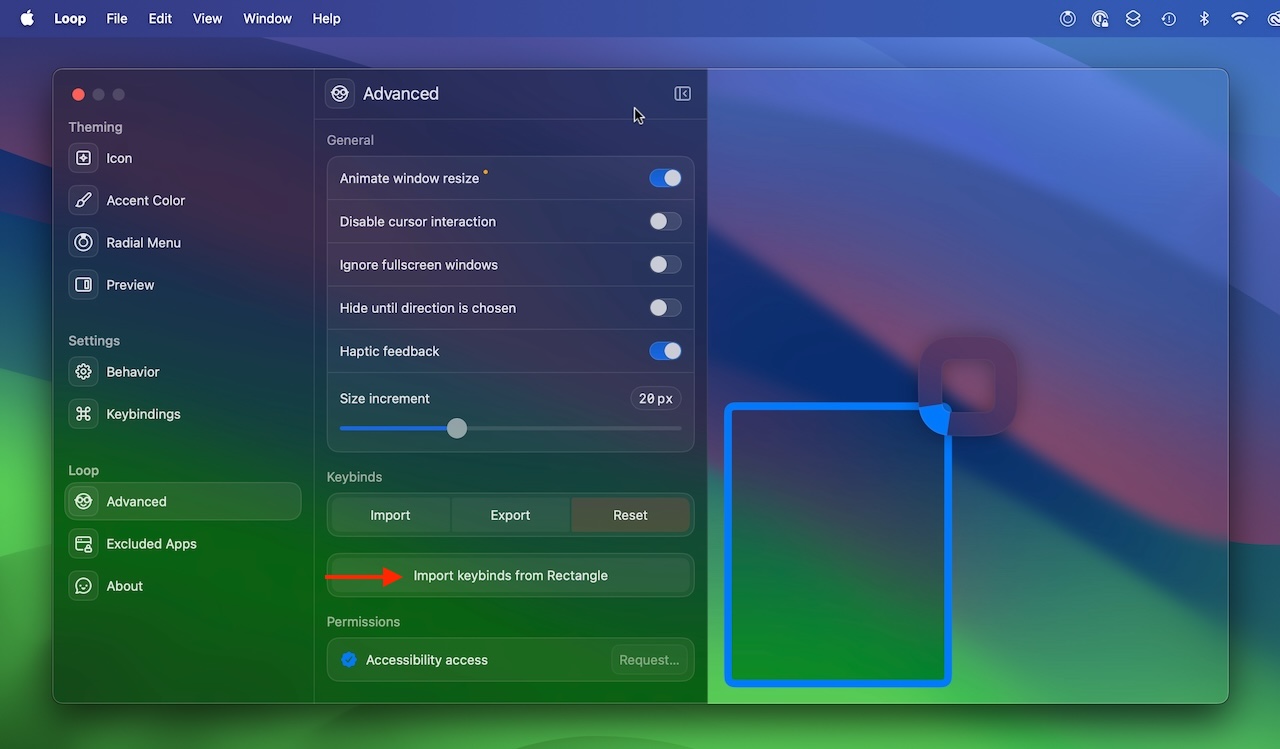This screenshot has width=1280, height=749.
Task: Click the Advanced header icon beside the title
Action: click(340, 94)
